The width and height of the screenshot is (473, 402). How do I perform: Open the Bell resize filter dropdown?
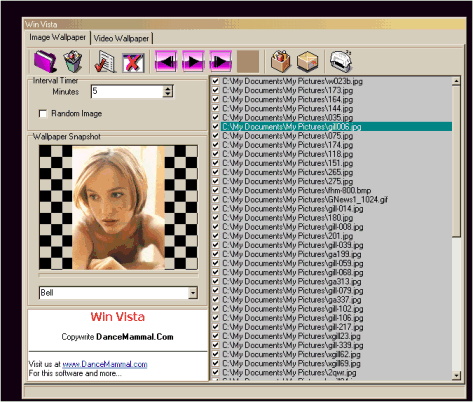click(193, 293)
